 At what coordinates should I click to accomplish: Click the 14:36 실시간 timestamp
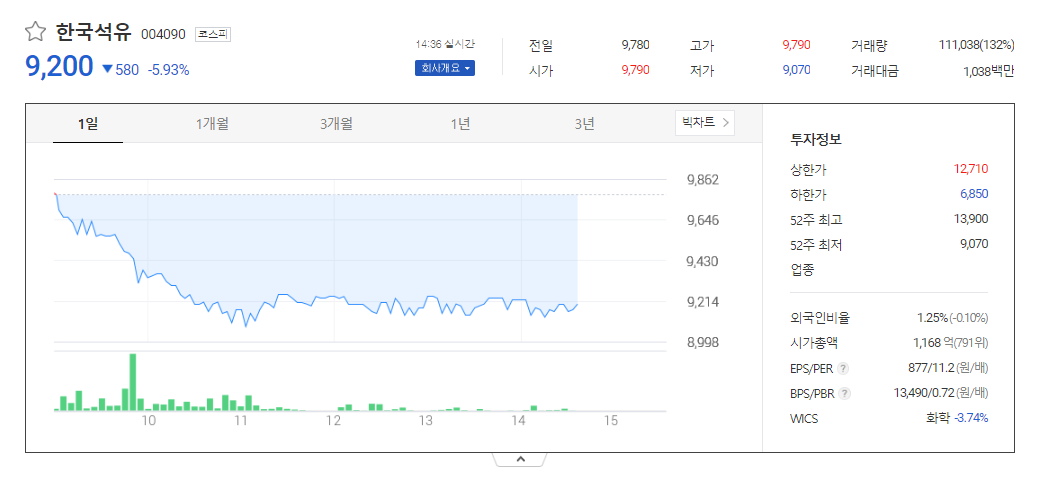444,44
